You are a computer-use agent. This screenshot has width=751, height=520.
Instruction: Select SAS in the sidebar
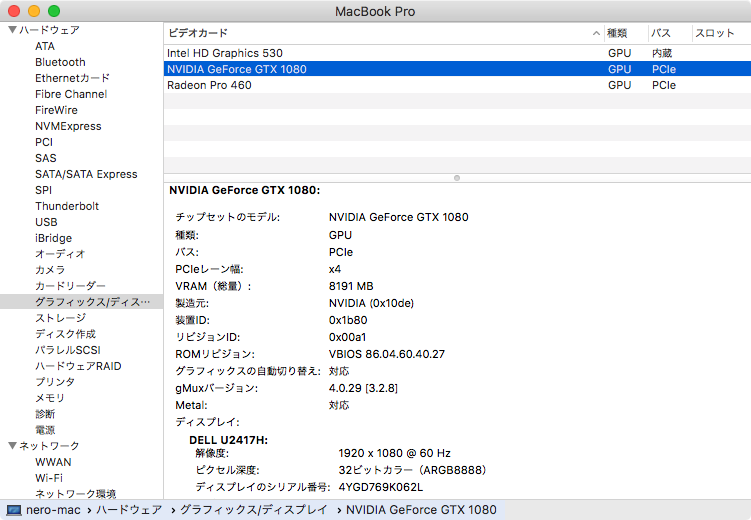click(46, 158)
